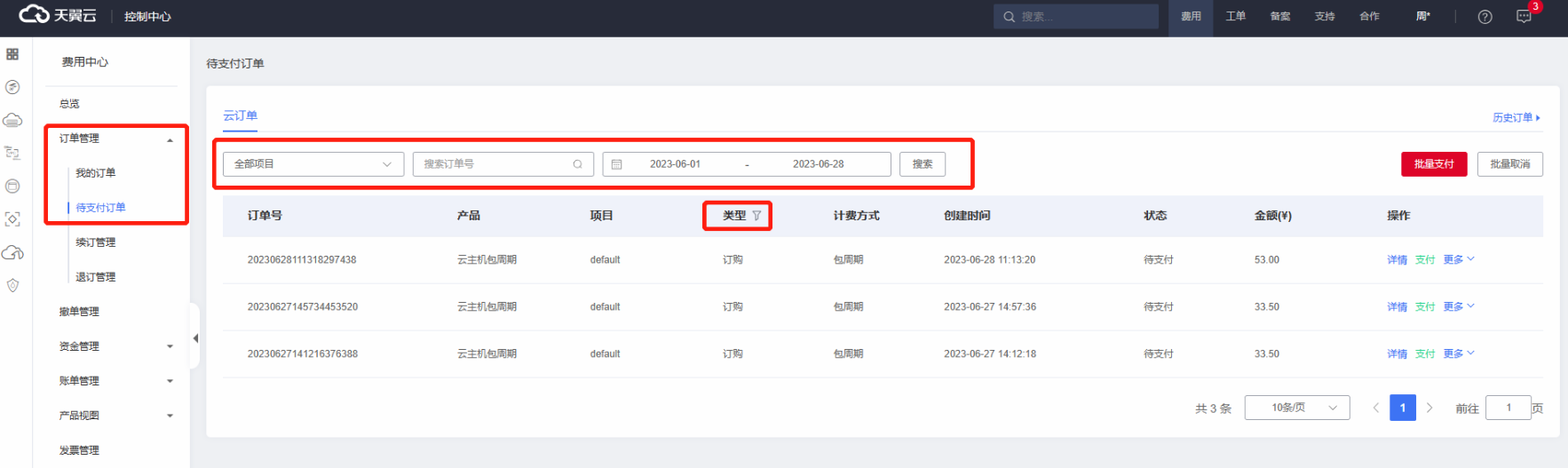
Task: Open the 10条/页 page size dropdown
Action: pos(1296,408)
